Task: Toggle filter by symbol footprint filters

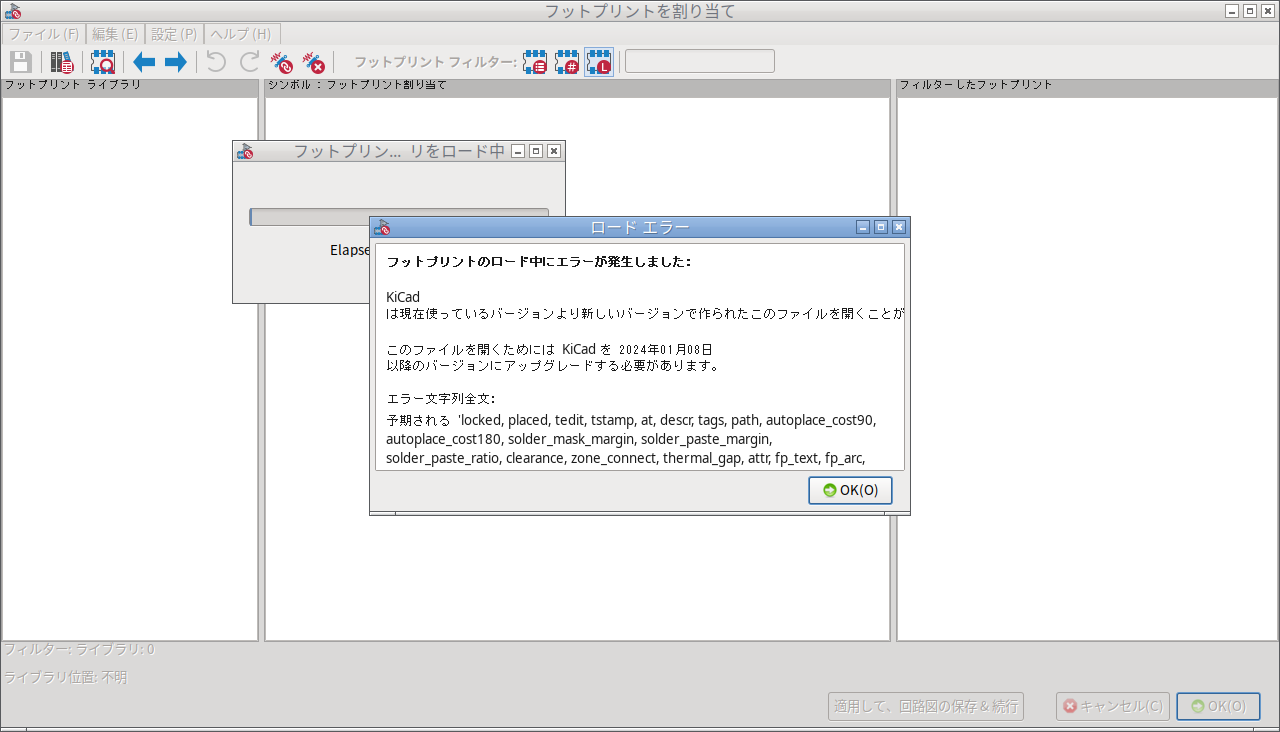Action: tap(535, 62)
